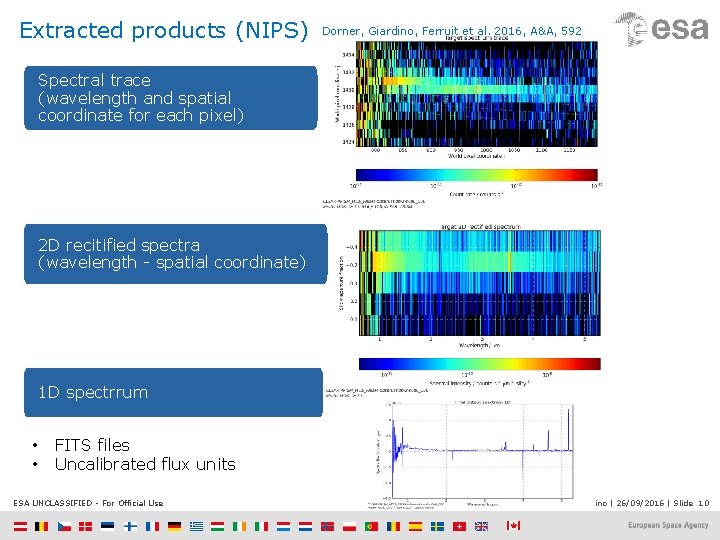720x540 pixels.
Task: Click the 'FITS files' bullet
Action: tap(92, 445)
